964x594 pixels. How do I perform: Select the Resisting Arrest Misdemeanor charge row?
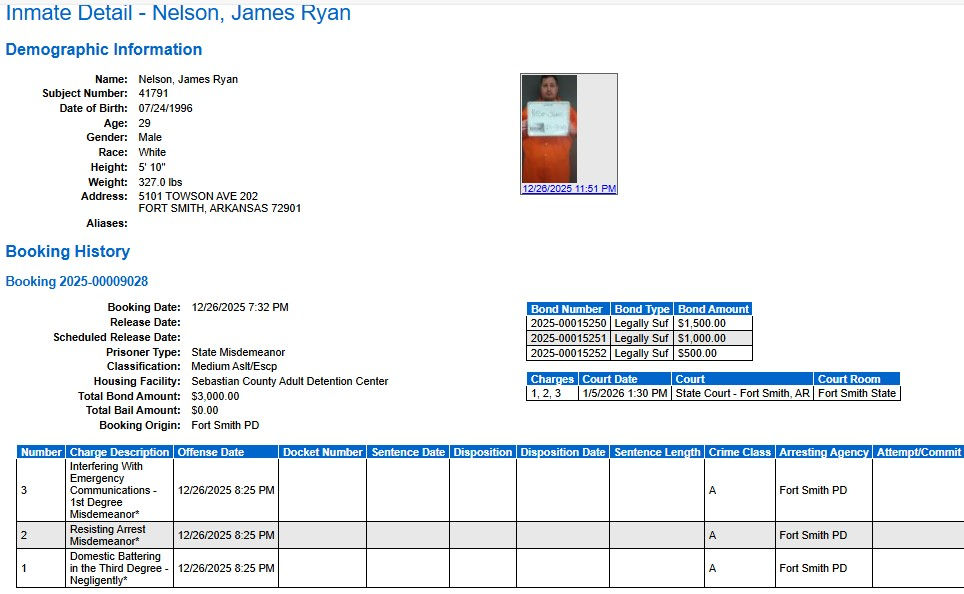coord(490,536)
